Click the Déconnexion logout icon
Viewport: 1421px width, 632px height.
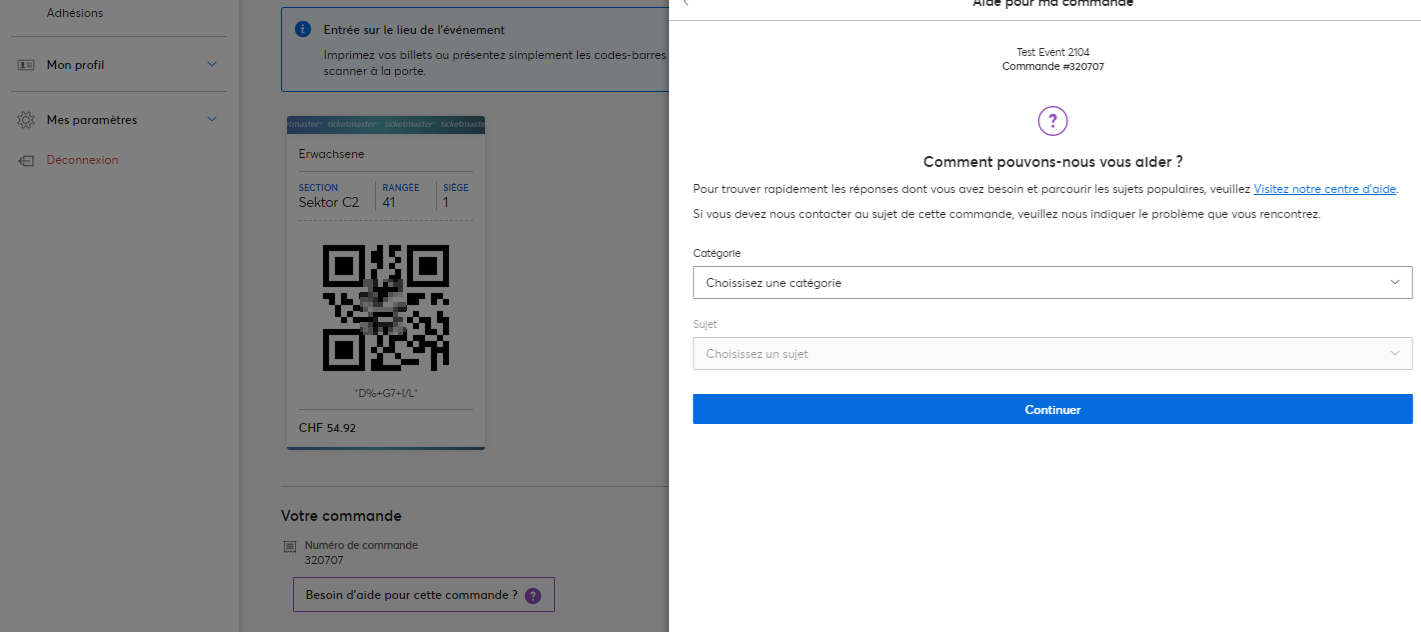coord(26,160)
